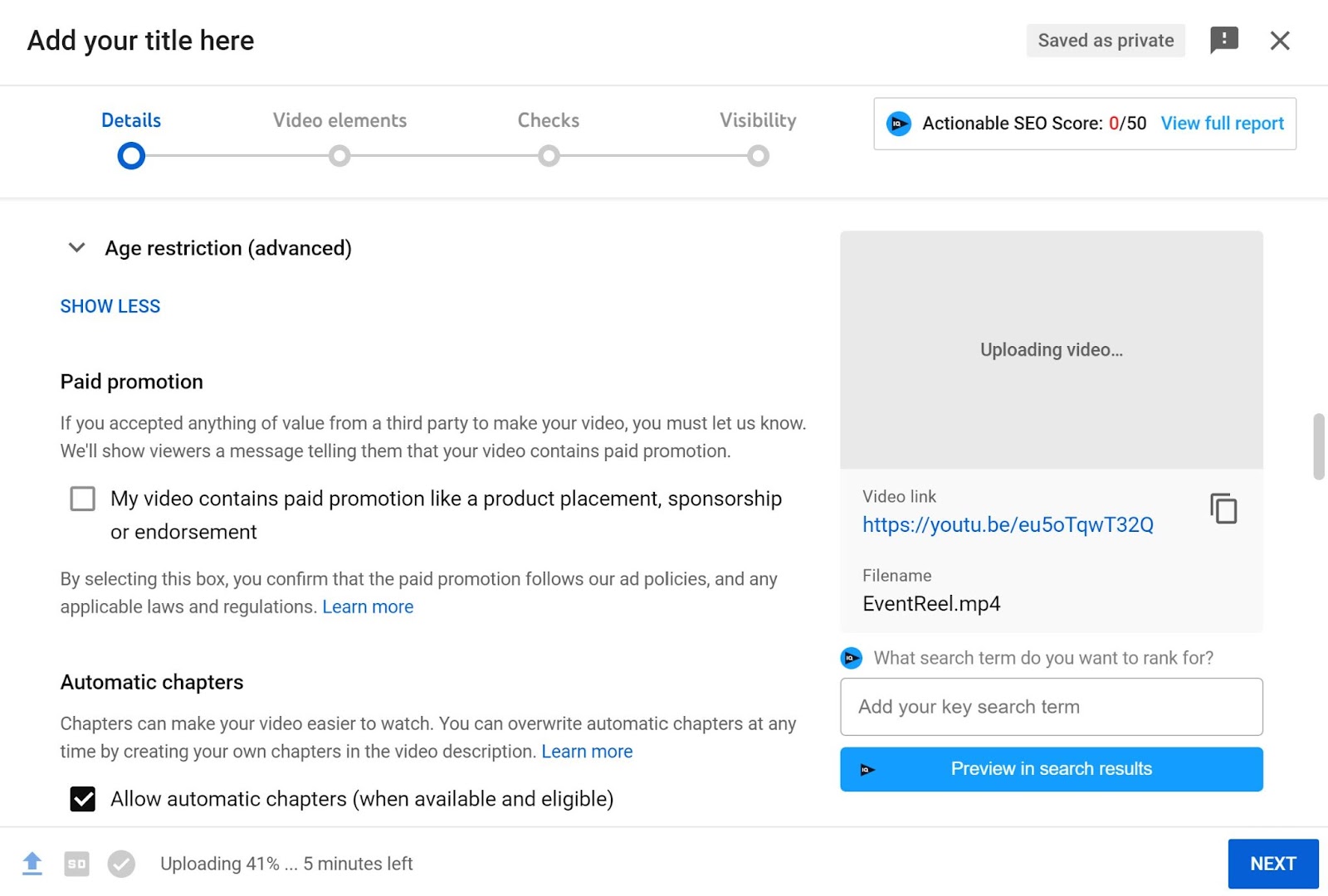Click vidIQ icon beside search term question

pyautogui.click(x=852, y=658)
